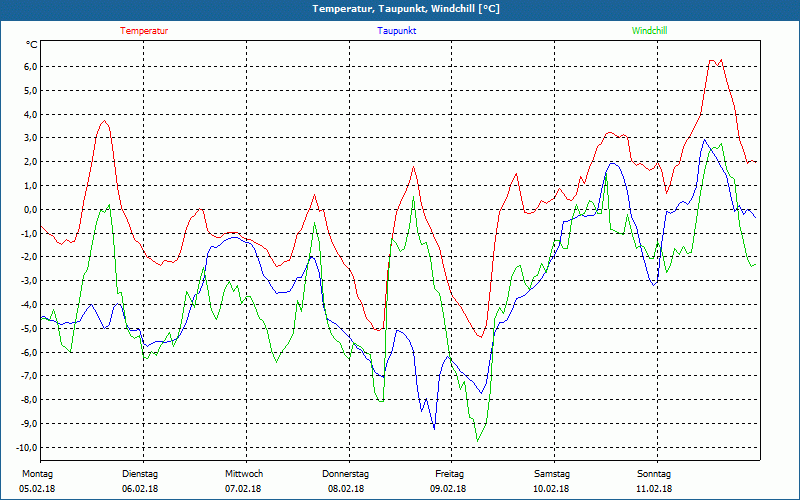Viewport: 800px width, 500px height.
Task: Click the Mittwoch day label
Action: (x=244, y=474)
